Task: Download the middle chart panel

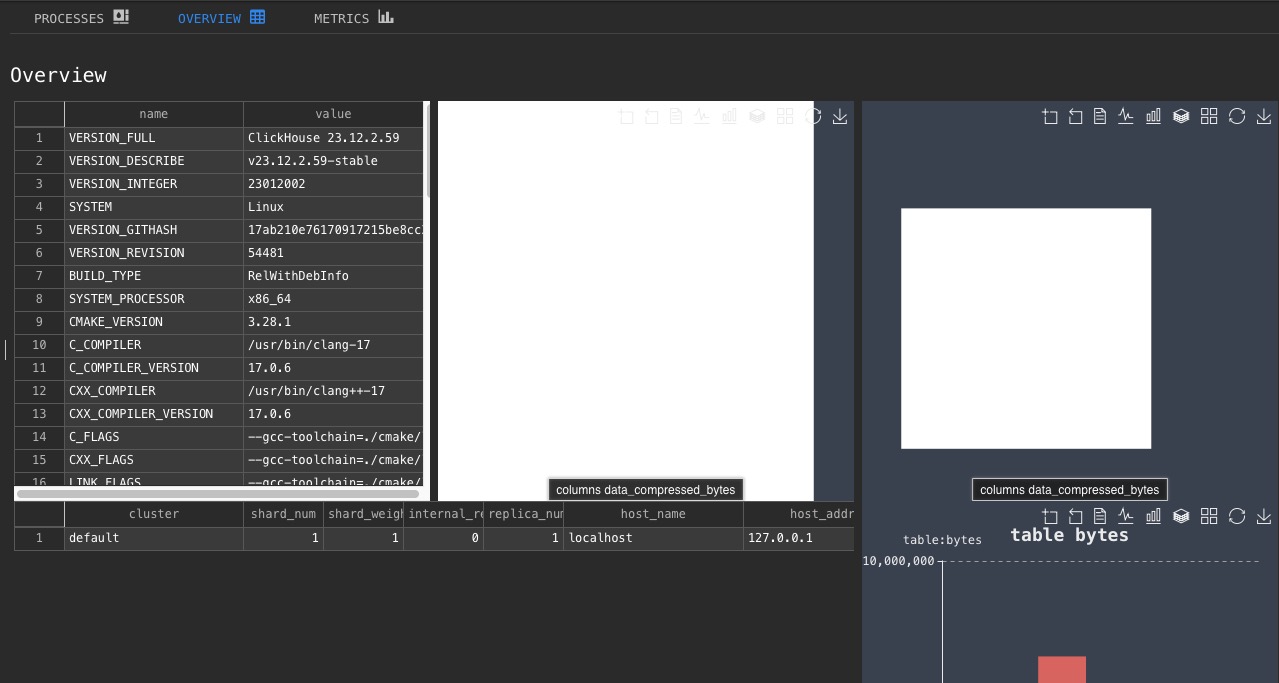Action: [840, 116]
